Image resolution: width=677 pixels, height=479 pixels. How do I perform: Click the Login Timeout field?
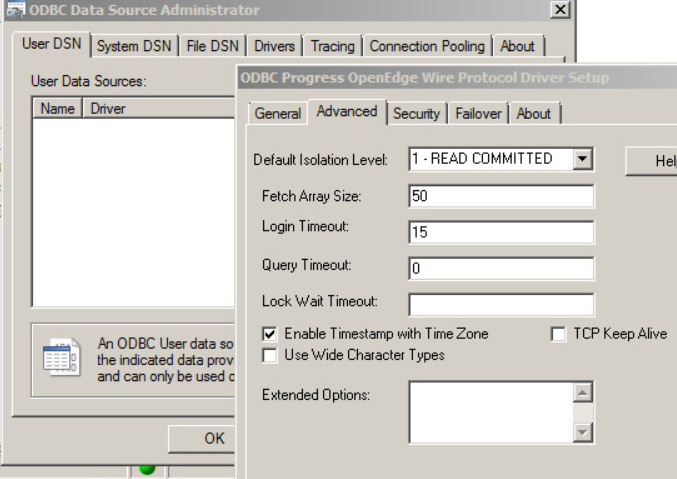point(501,232)
